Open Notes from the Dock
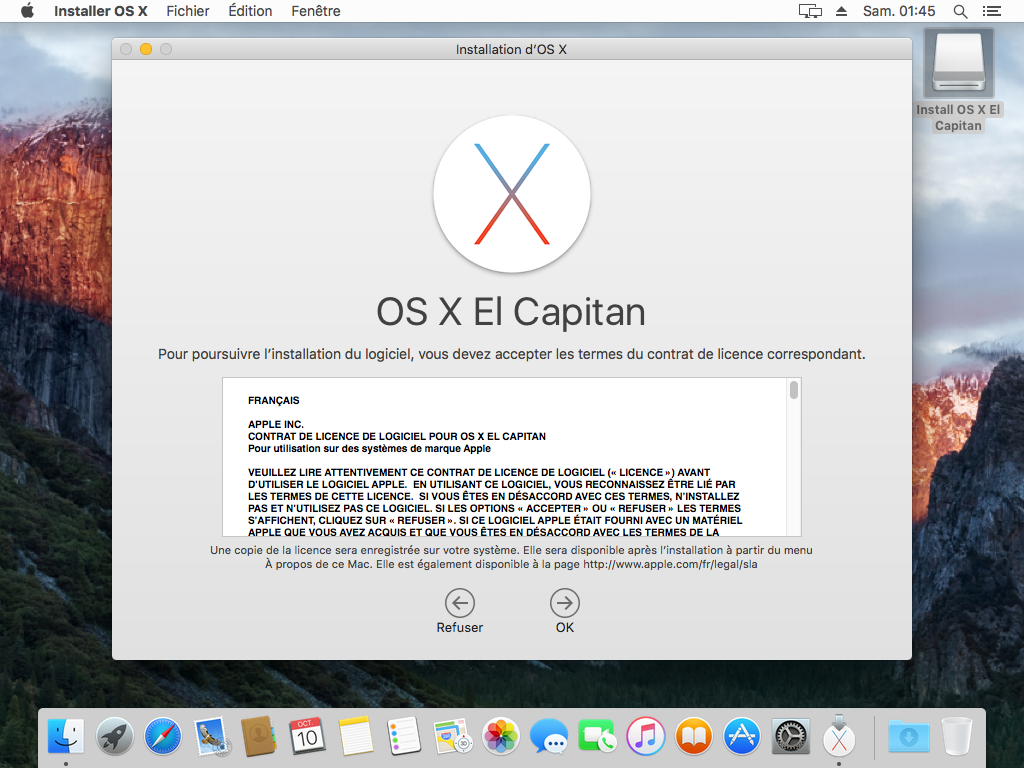1024x768 pixels. click(x=356, y=737)
